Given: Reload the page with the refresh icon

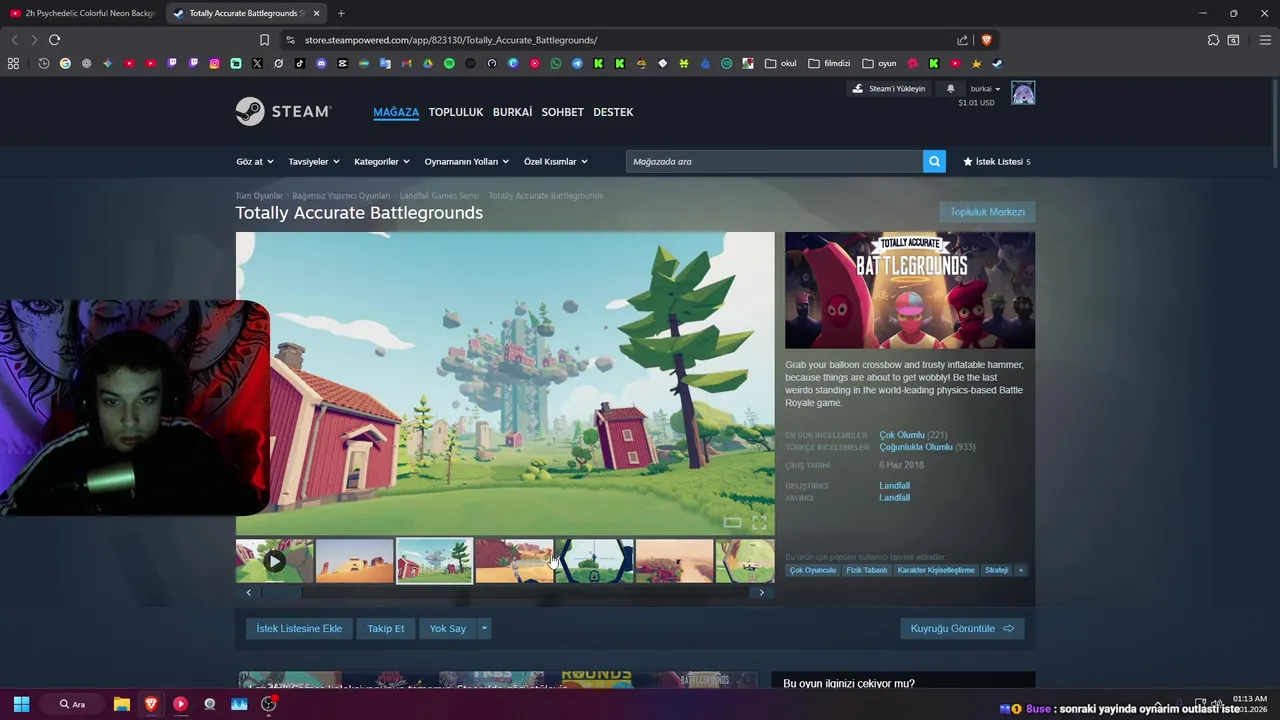Looking at the screenshot, I should pyautogui.click(x=54, y=40).
